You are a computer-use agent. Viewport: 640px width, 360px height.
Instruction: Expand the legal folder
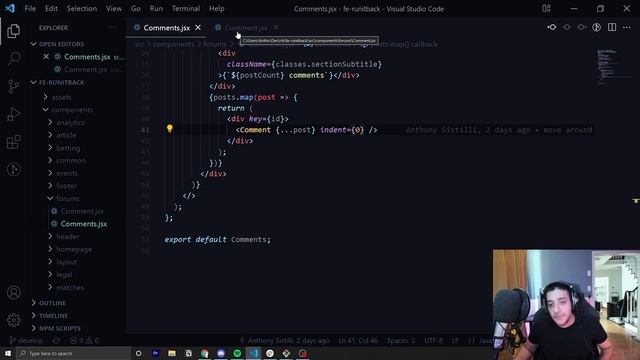(64, 274)
